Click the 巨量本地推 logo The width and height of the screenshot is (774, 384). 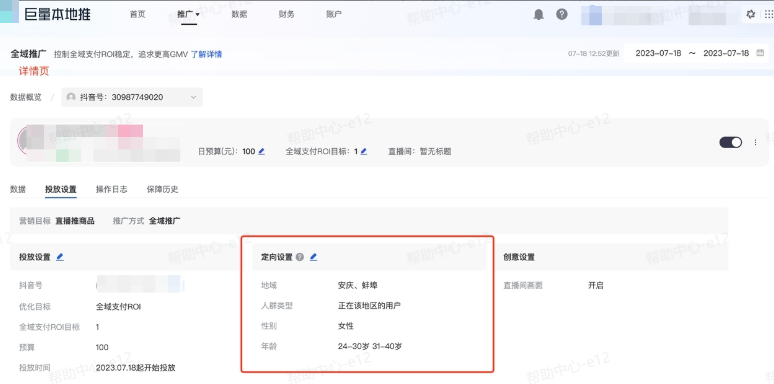point(57,14)
